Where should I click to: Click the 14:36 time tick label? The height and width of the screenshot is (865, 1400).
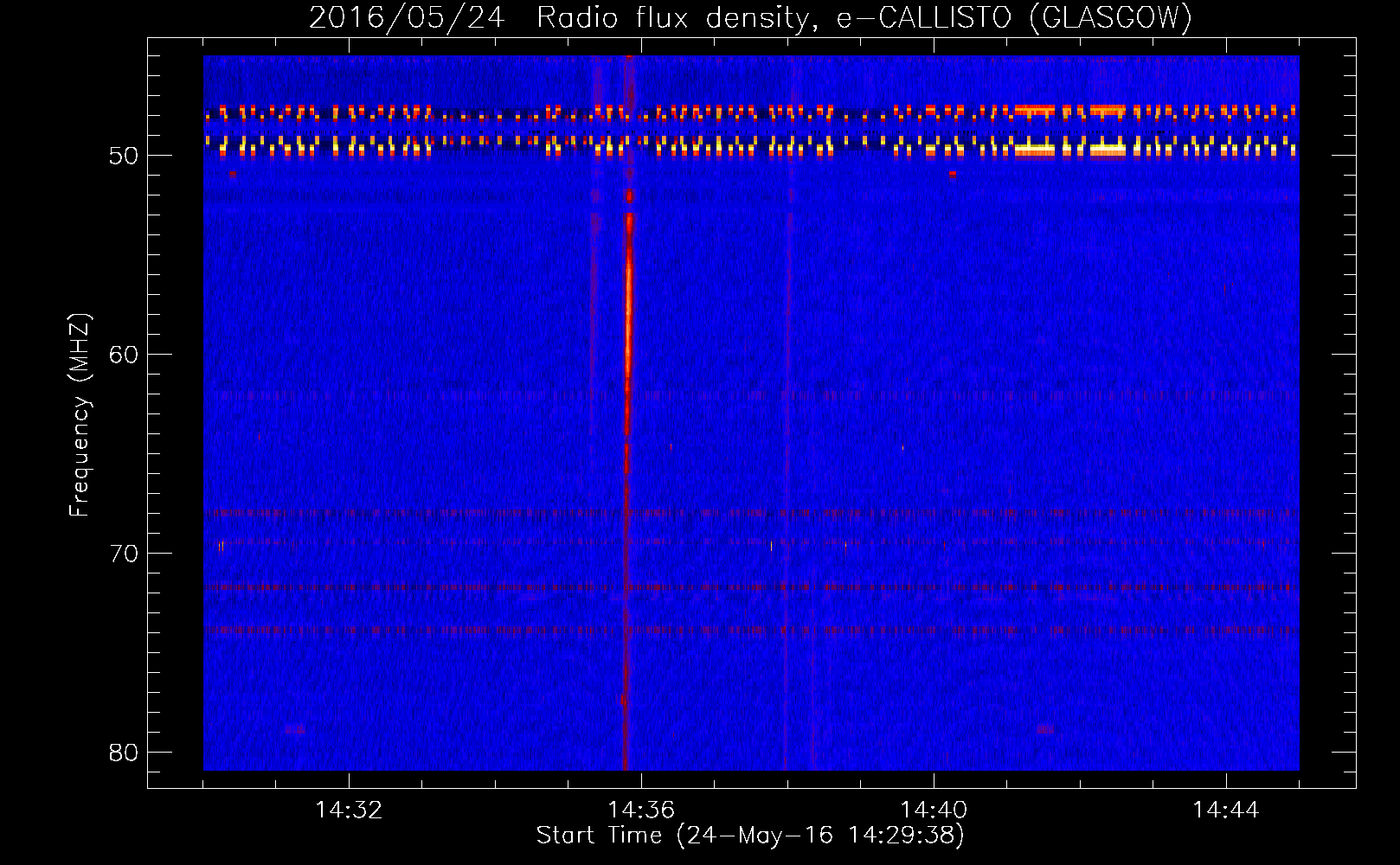click(641, 811)
